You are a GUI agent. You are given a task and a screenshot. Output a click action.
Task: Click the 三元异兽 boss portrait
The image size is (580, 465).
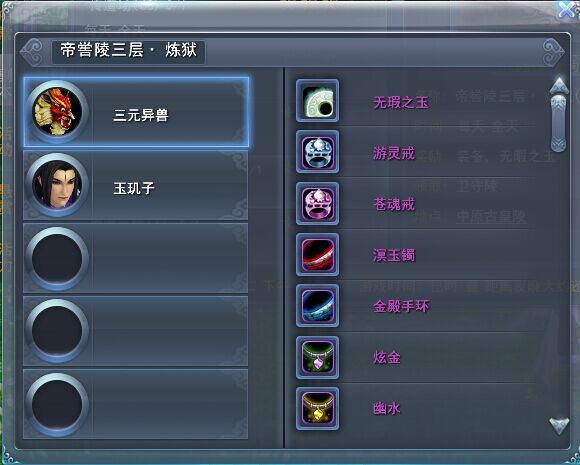(x=57, y=112)
